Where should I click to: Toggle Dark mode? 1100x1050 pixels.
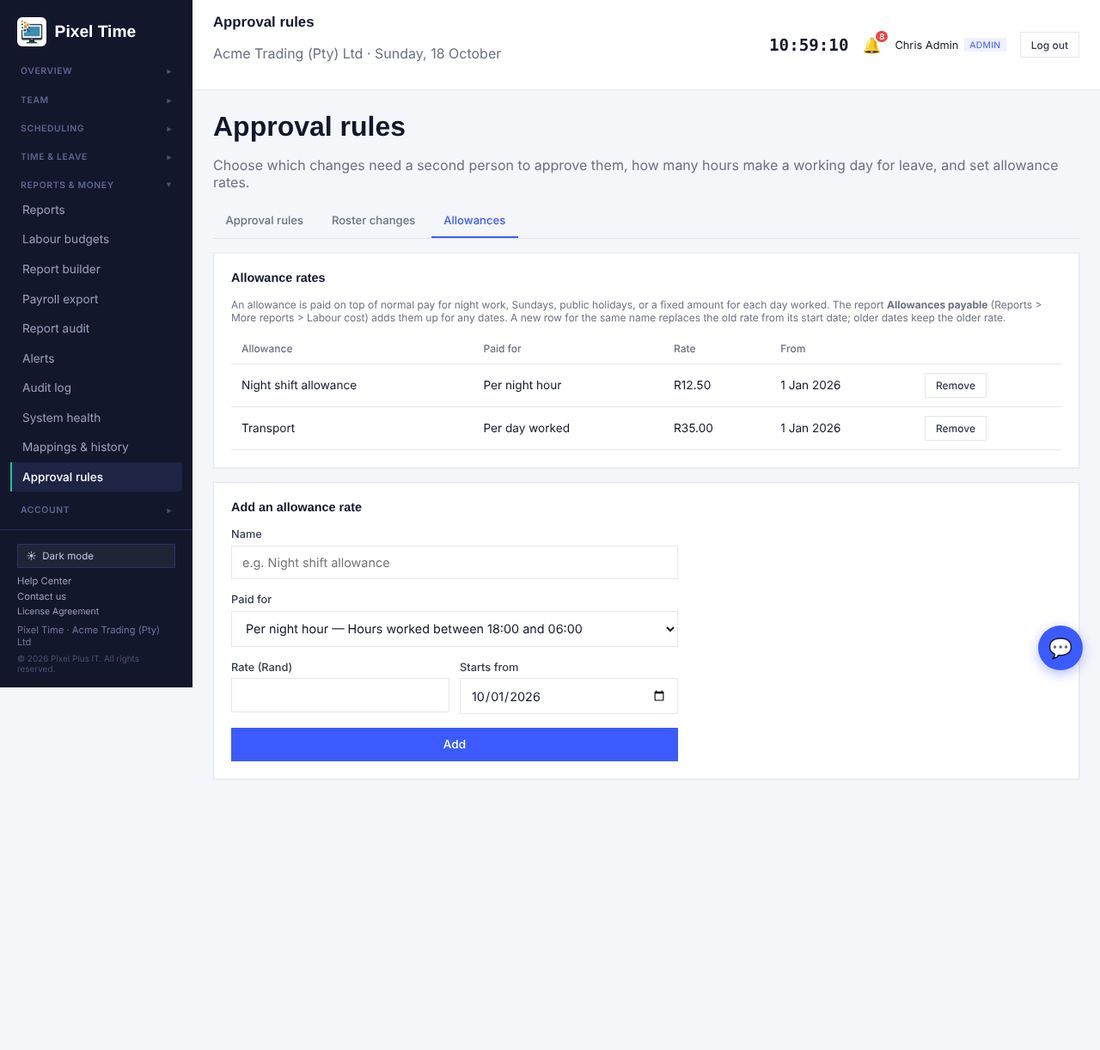96,556
